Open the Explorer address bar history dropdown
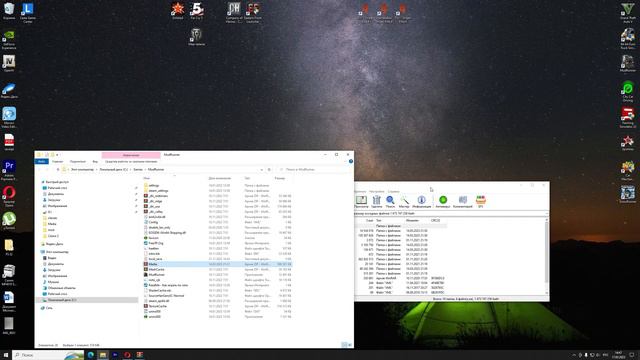 [x=262, y=169]
